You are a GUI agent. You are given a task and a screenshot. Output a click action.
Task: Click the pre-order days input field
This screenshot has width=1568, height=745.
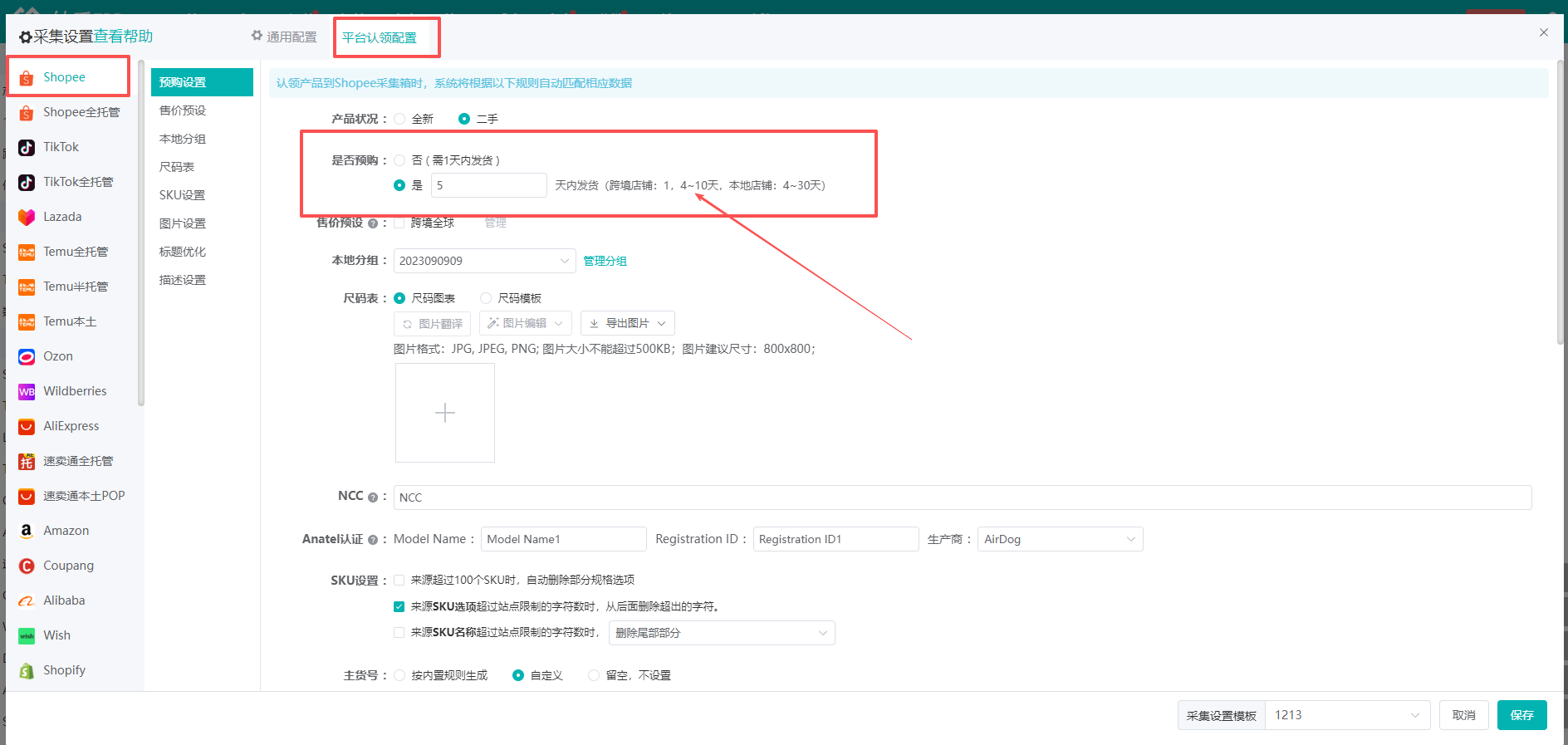[488, 185]
